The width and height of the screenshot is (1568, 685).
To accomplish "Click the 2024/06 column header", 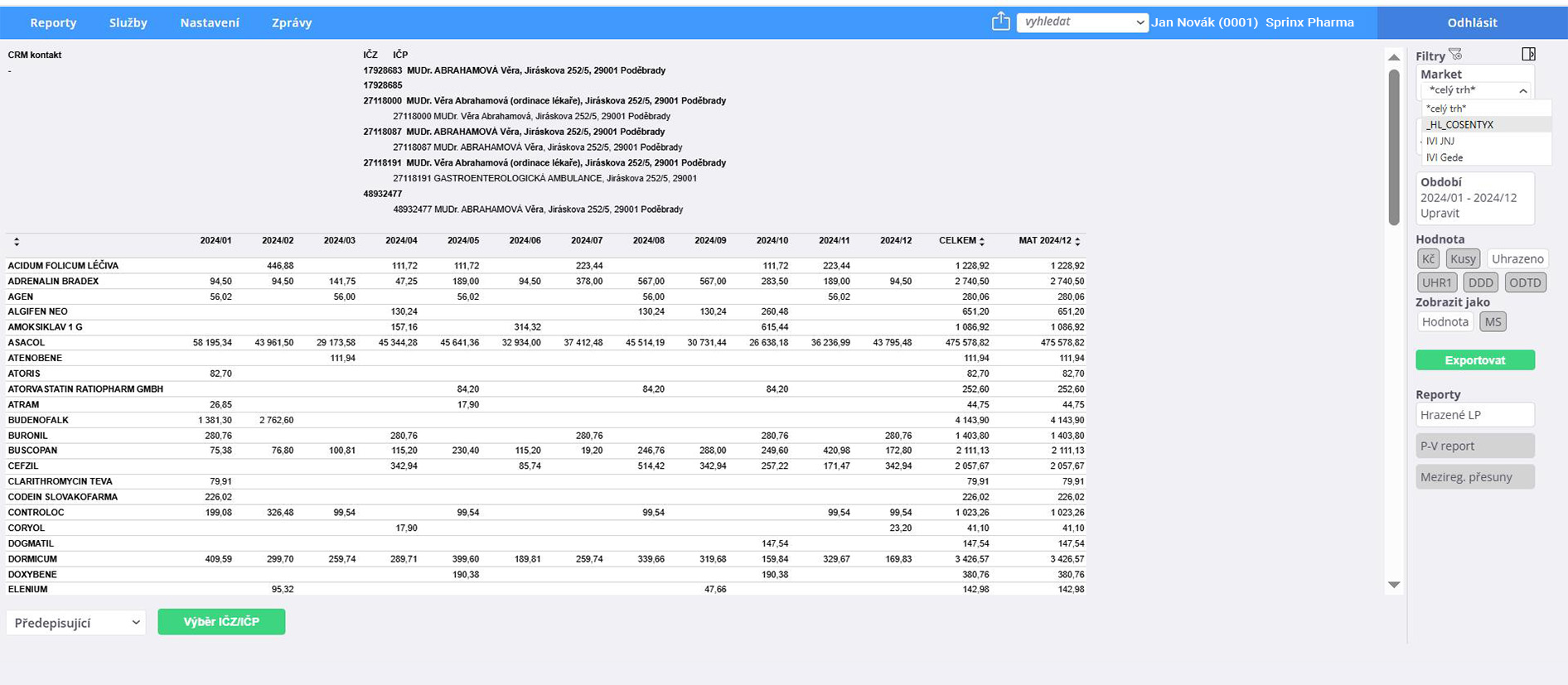I will click(x=525, y=241).
